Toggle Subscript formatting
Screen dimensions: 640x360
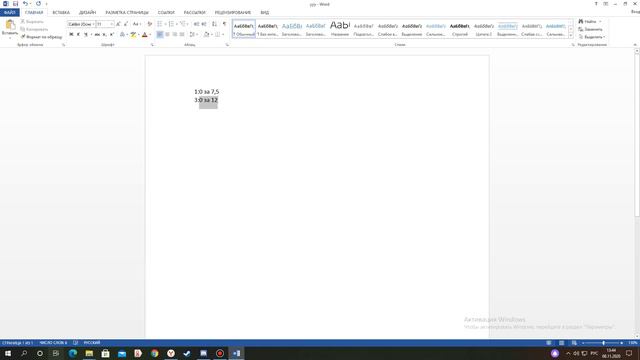104,35
